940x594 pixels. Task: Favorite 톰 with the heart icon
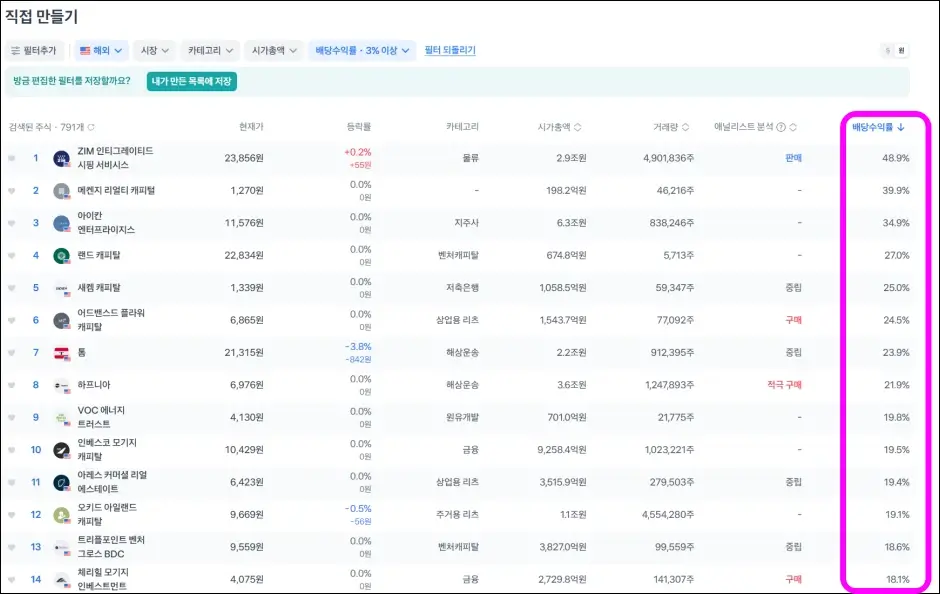11,352
